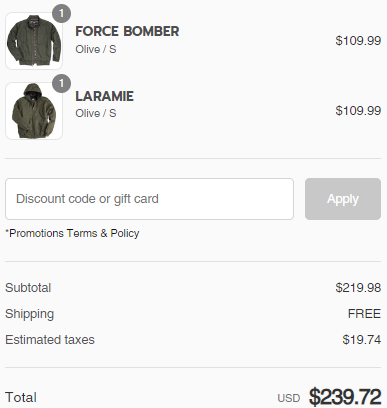Click the $239.72 total amount
The height and width of the screenshot is (408, 387).
click(345, 397)
